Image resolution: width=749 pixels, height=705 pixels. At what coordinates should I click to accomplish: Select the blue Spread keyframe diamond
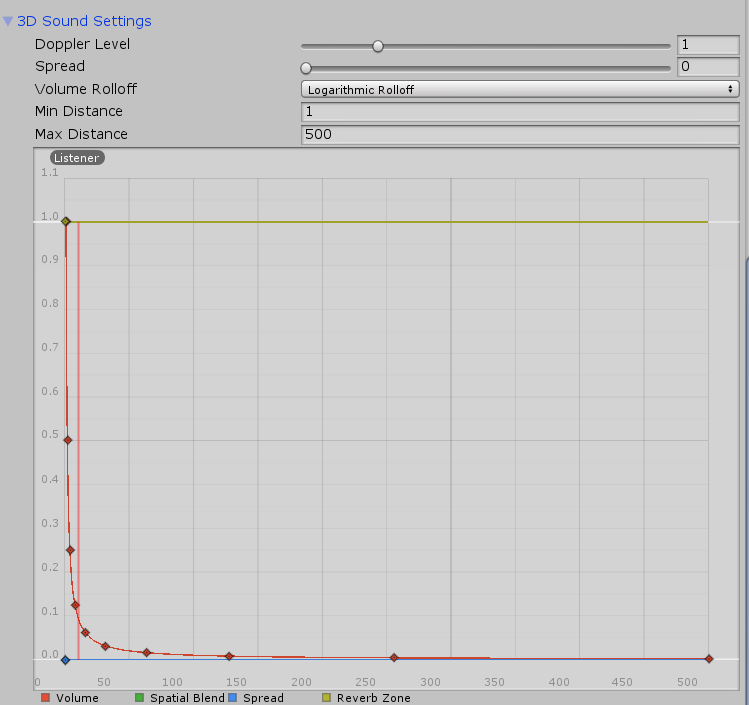click(x=65, y=660)
